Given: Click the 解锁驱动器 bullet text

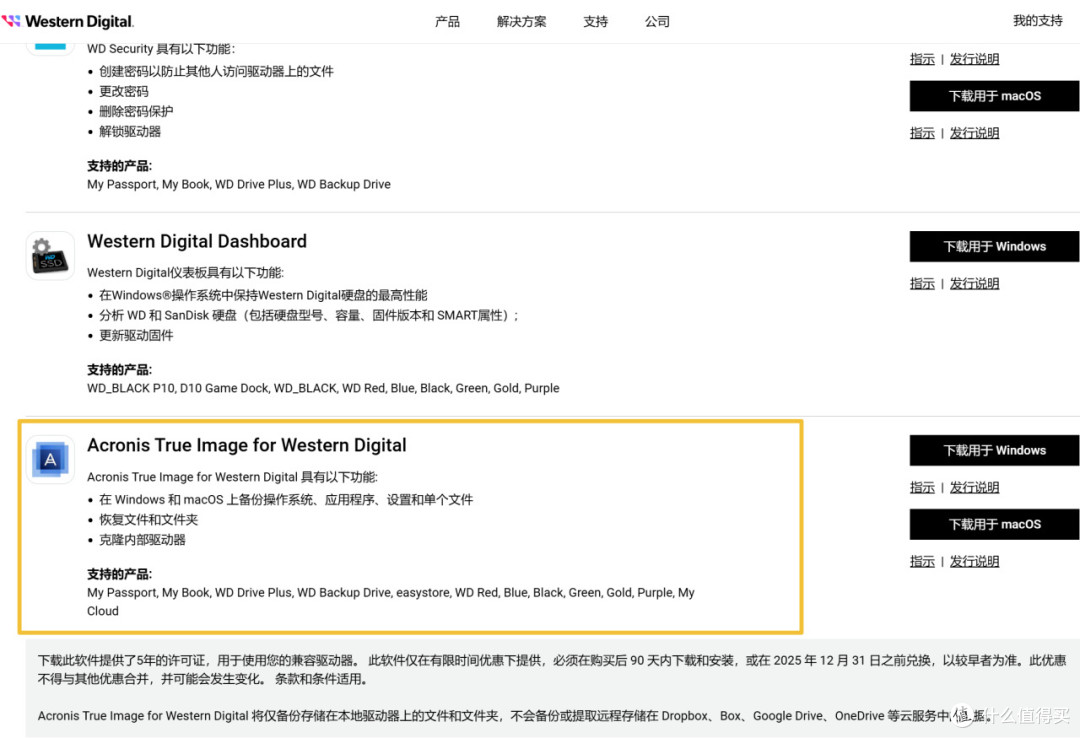Looking at the screenshot, I should (x=130, y=132).
